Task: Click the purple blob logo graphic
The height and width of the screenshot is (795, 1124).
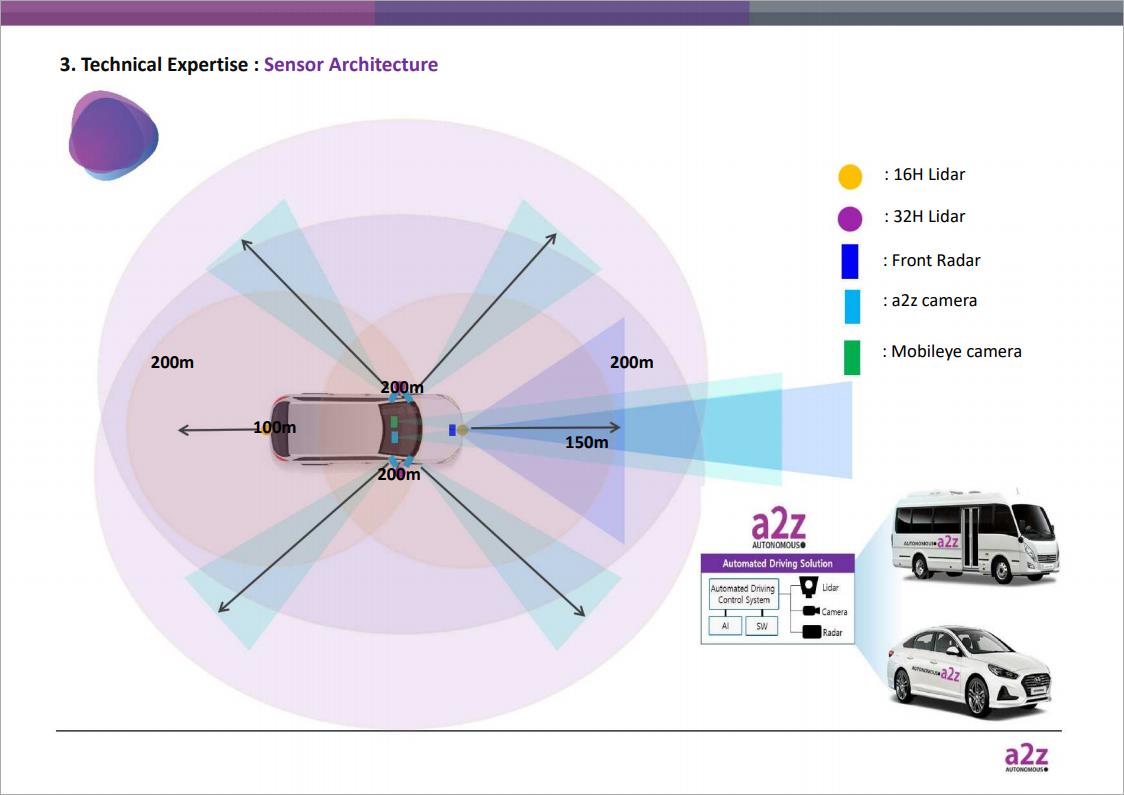Action: [113, 135]
